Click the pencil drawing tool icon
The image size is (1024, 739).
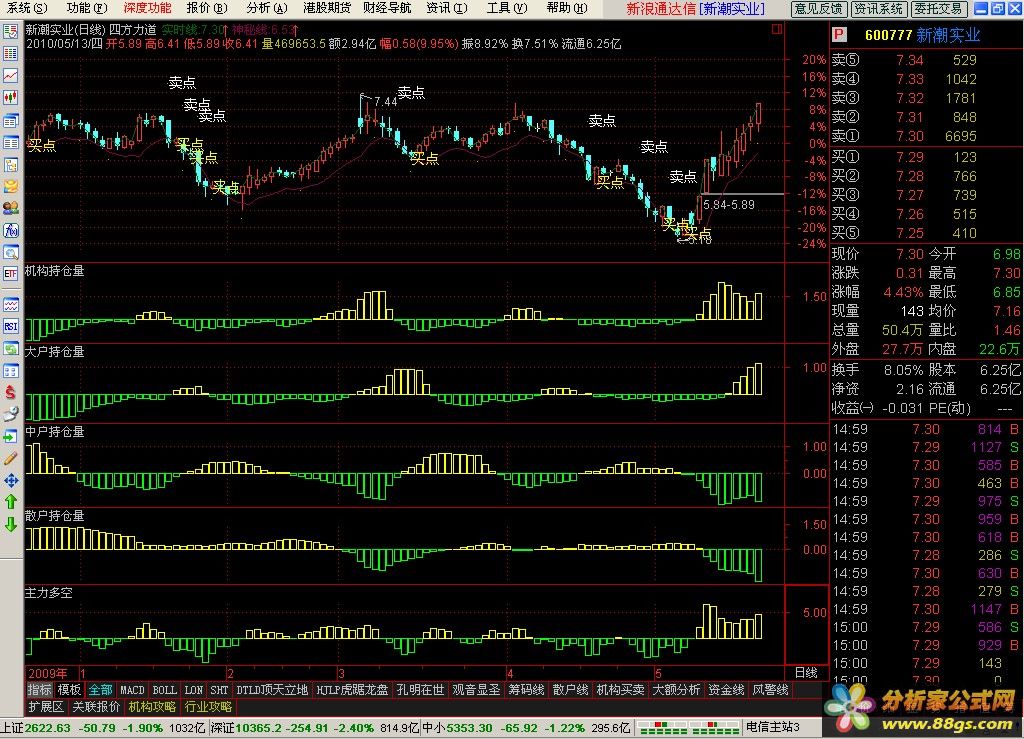(10, 458)
